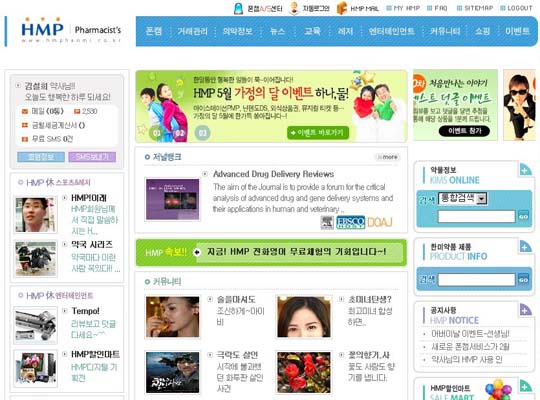Click the mail envelope icon in user panel
This screenshot has width=540, height=400.
point(25,111)
